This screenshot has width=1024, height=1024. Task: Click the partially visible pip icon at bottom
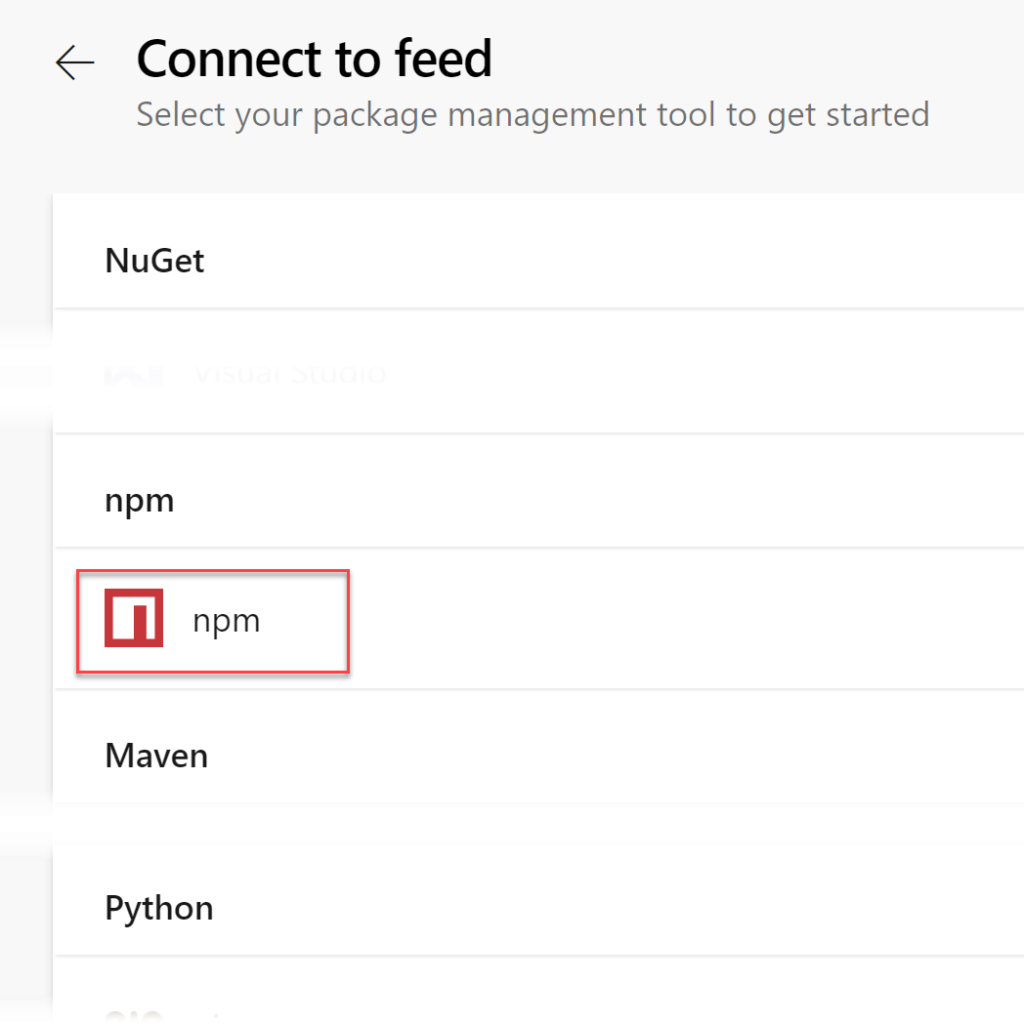pos(133,1017)
